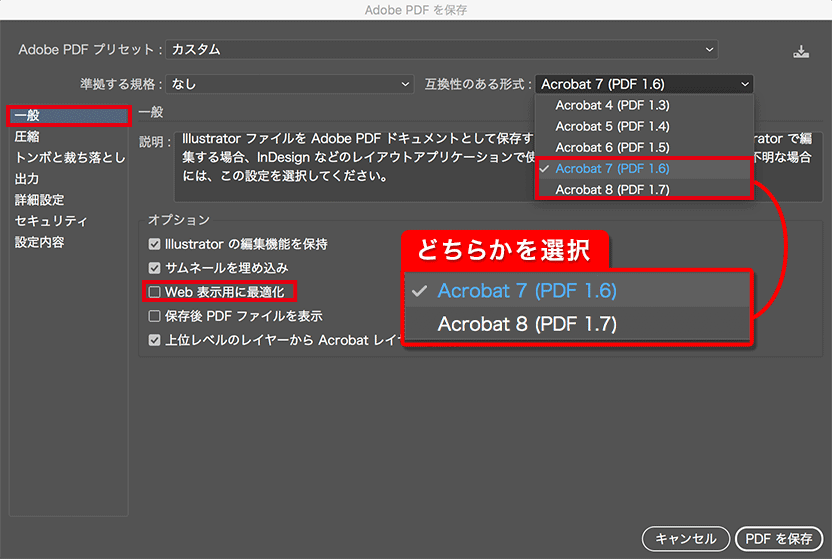The width and height of the screenshot is (832, 559).
Task: Select the 一般 category in sidebar
Action: click(28, 116)
